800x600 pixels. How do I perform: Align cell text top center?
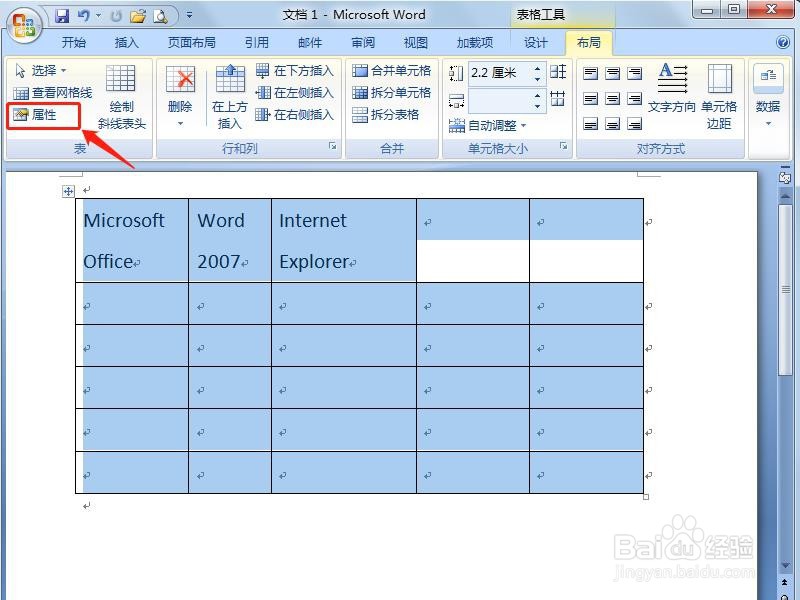pyautogui.click(x=612, y=73)
